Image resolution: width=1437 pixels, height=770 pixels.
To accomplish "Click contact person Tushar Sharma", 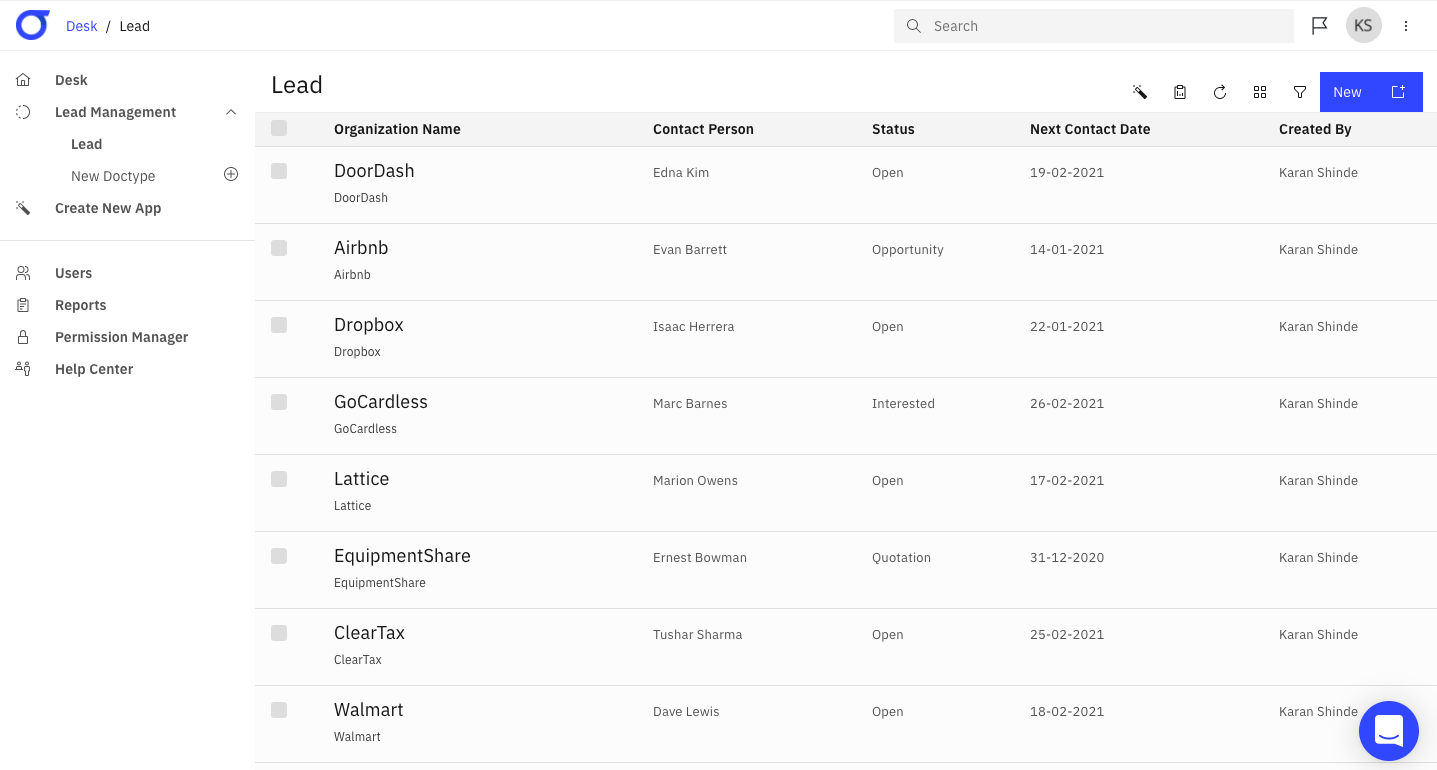I will pos(698,634).
